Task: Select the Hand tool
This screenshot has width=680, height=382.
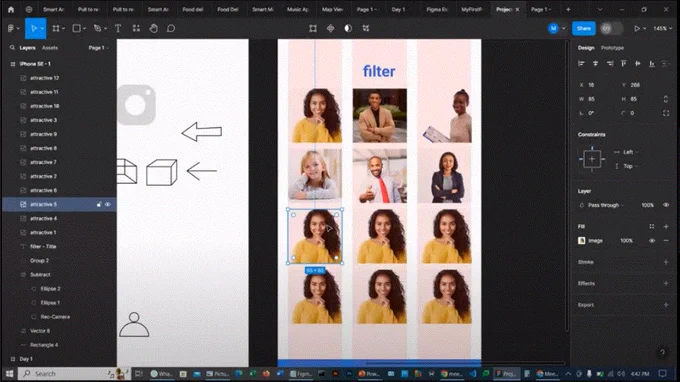Action: point(154,28)
